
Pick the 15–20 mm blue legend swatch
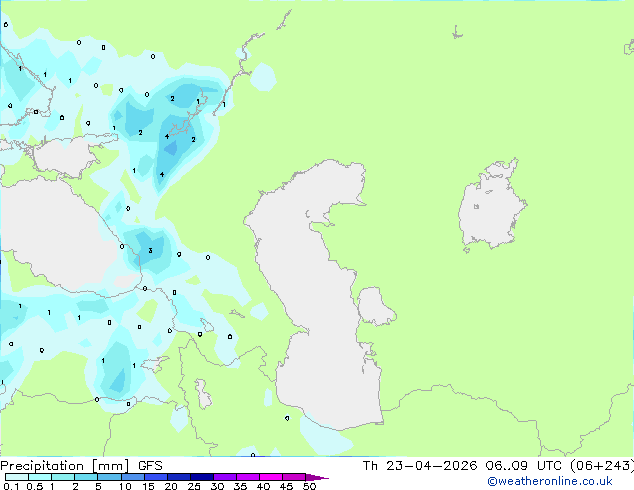156,477
